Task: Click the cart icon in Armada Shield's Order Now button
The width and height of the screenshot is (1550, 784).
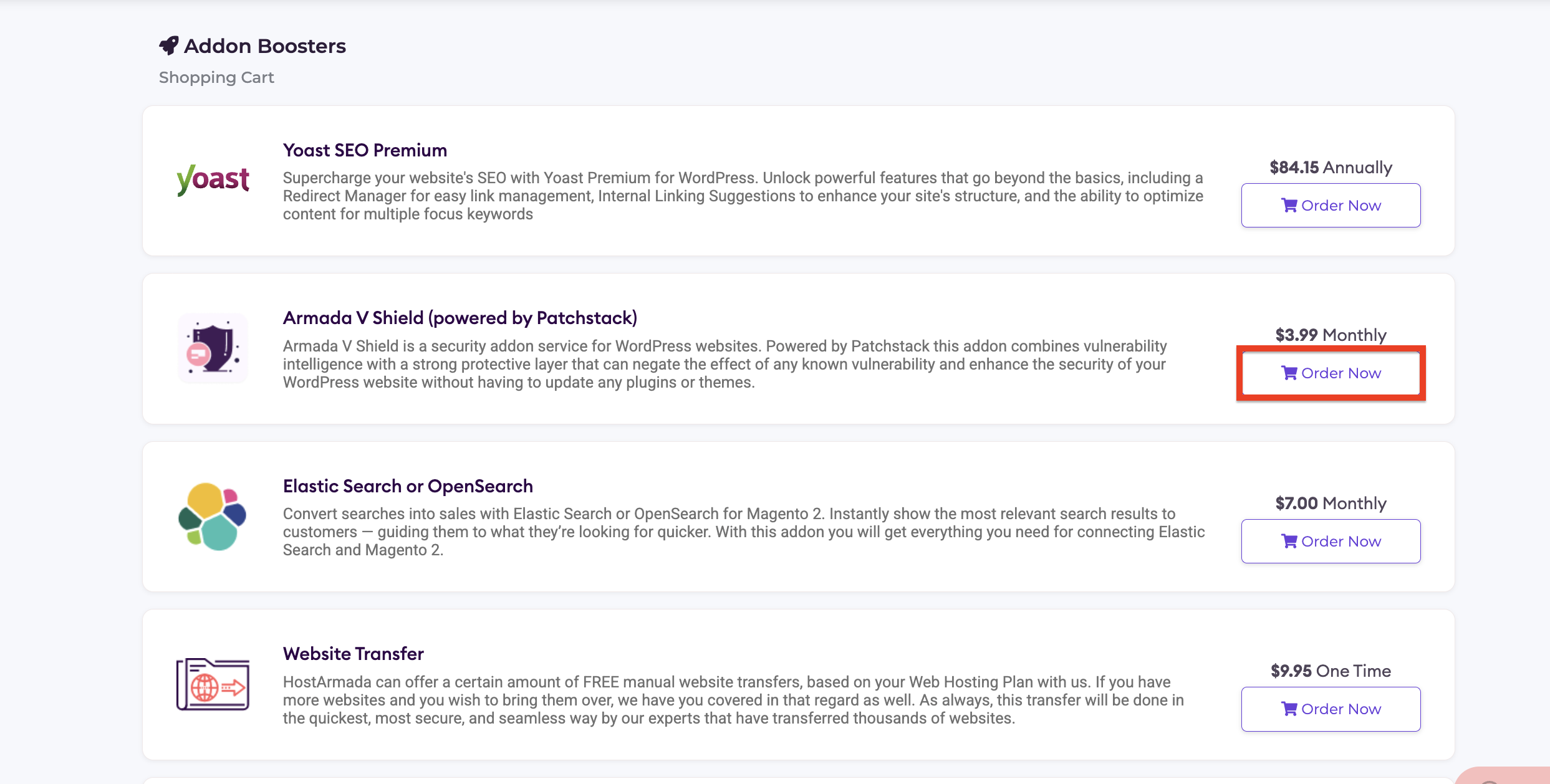Action: pos(1289,373)
